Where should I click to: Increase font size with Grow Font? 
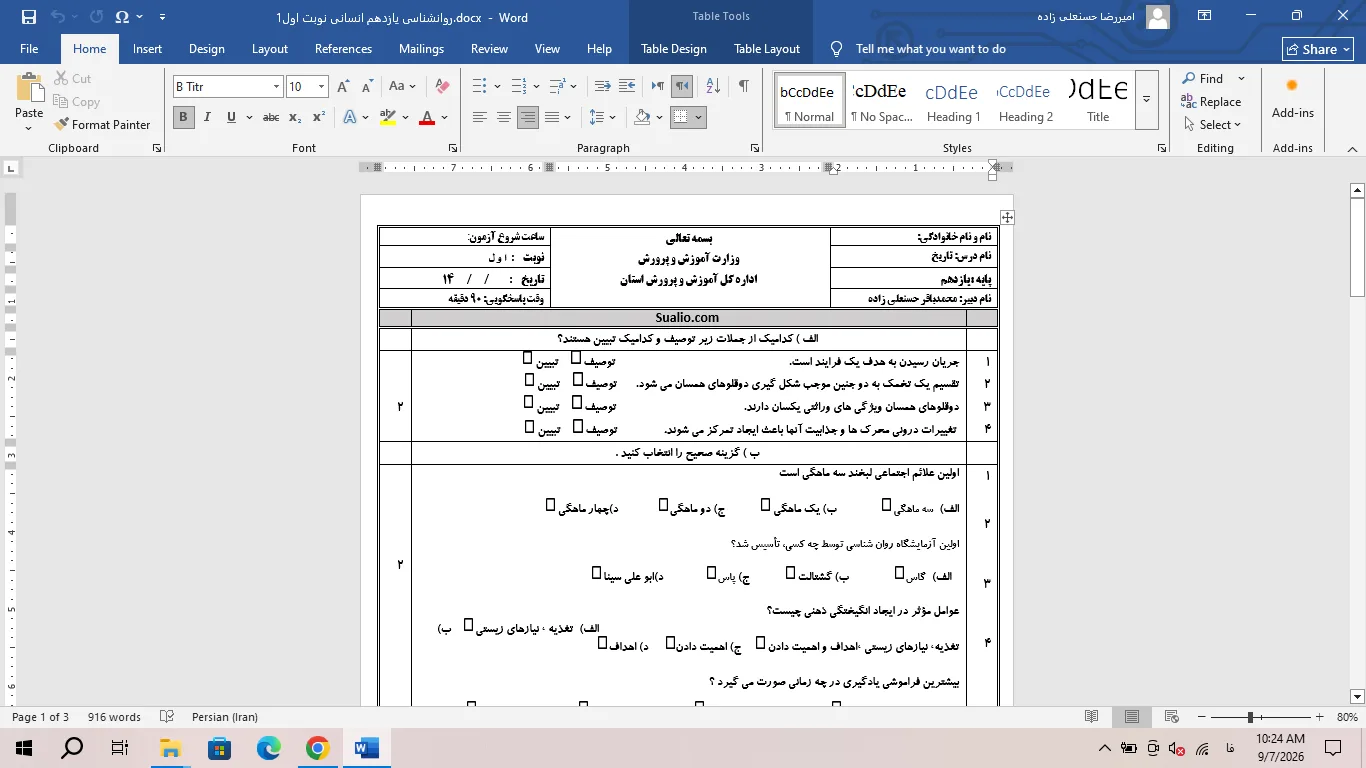point(343,87)
